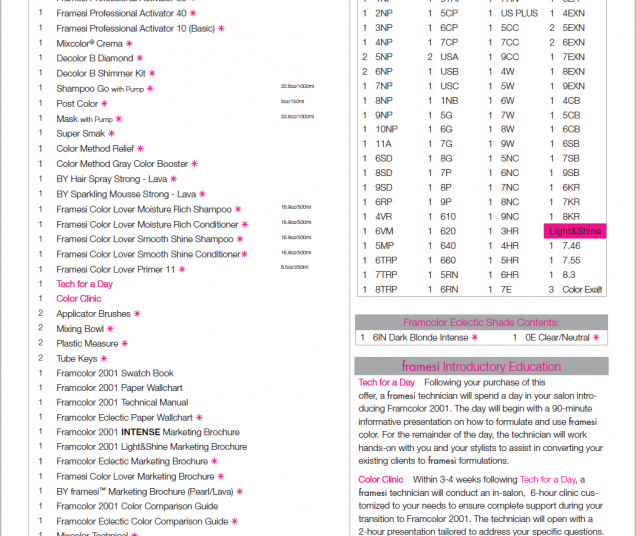This screenshot has height=536, width=636.
Task: Click the asterisk after Plastic Measure
Action: 125,344
